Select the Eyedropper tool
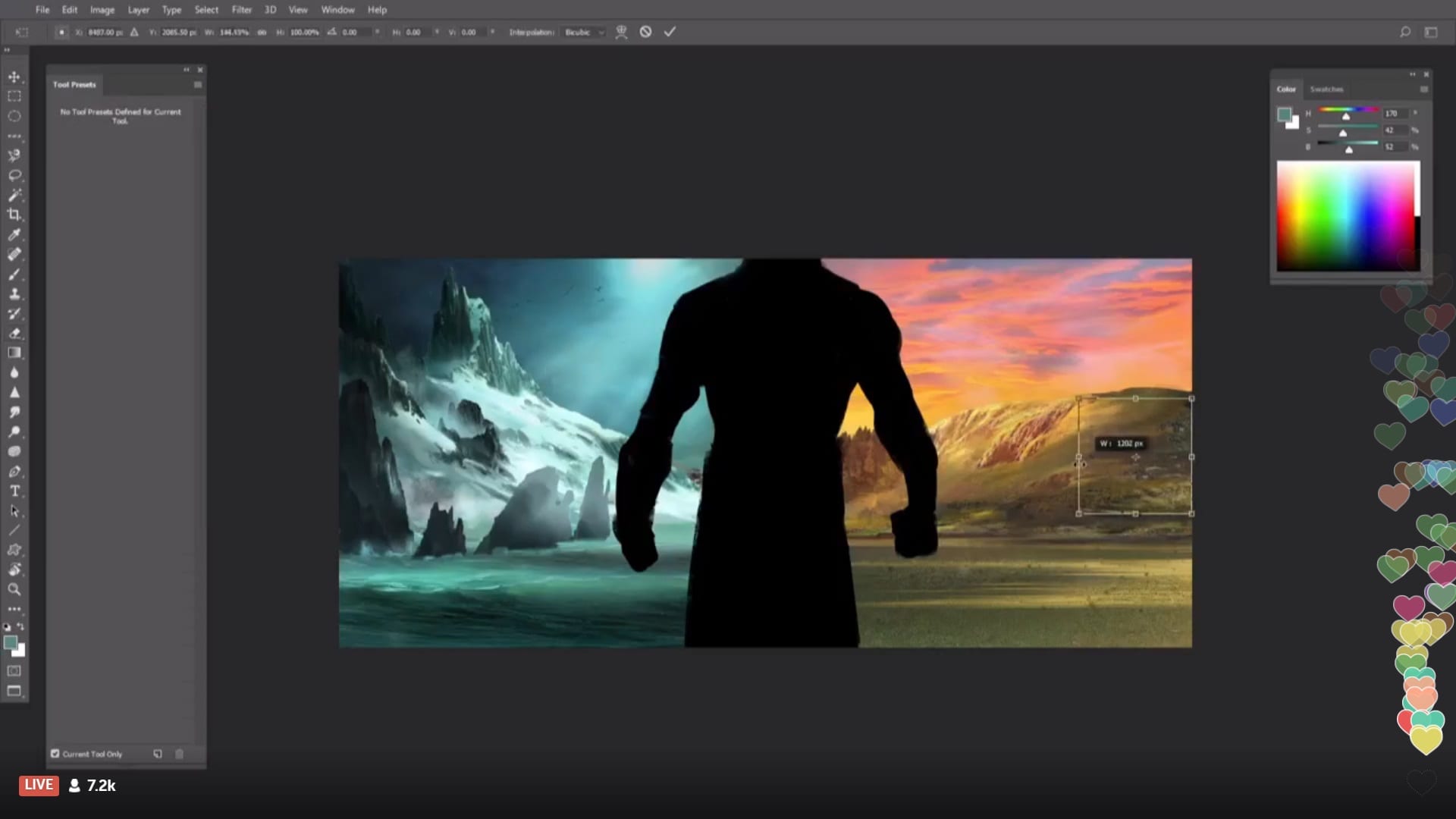The image size is (1456, 819). (14, 234)
